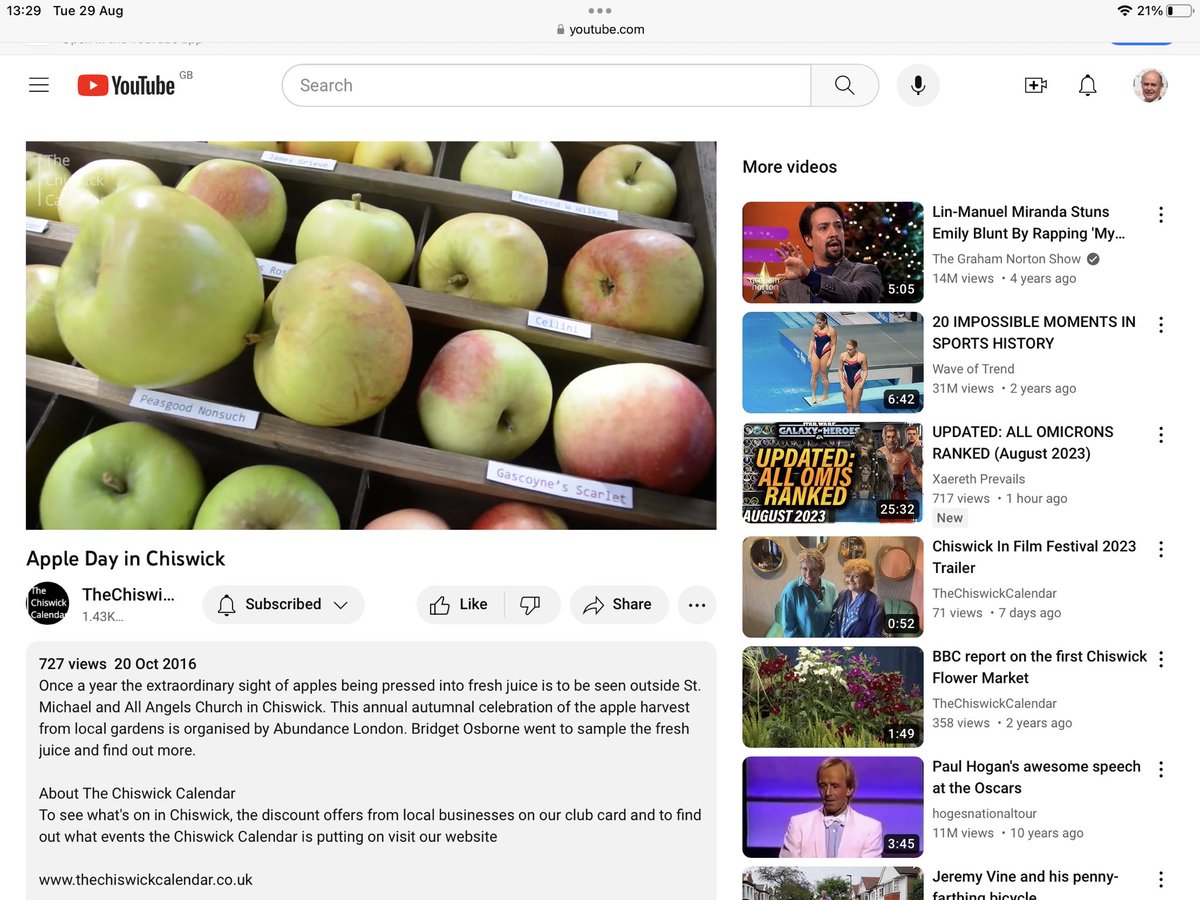
Task: Open the thechiswickcalendar.co.uk link
Action: click(146, 880)
